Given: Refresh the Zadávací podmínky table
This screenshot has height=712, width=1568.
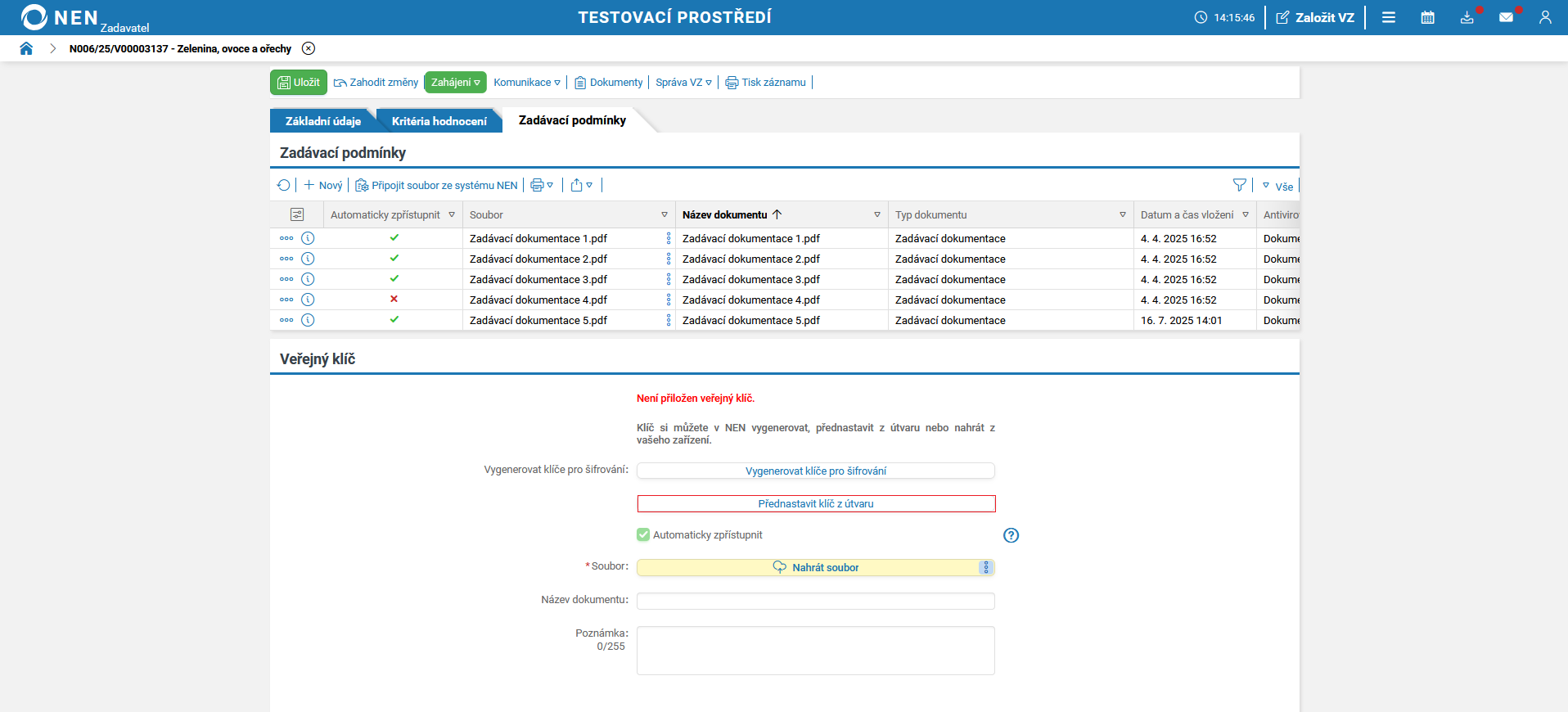Looking at the screenshot, I should click(x=283, y=186).
